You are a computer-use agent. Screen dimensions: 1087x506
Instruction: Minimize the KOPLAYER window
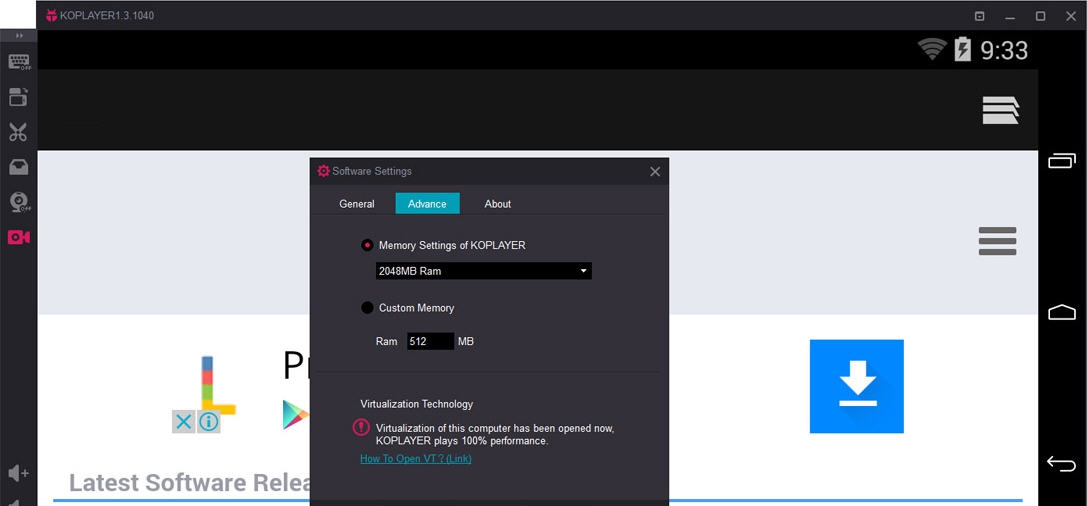[x=1010, y=17]
